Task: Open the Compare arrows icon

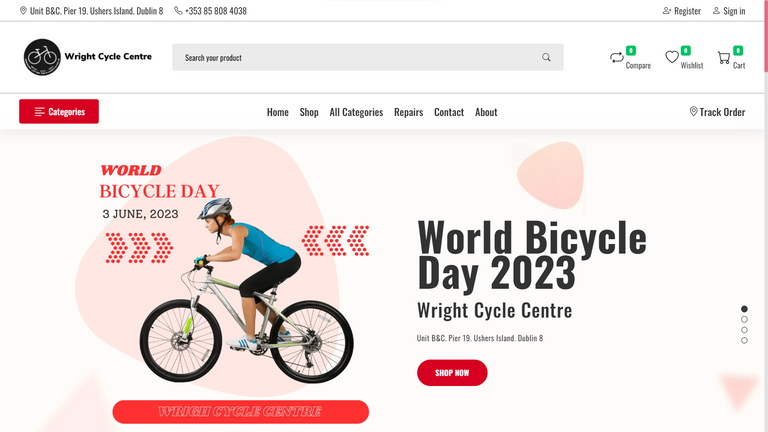Action: (617, 57)
